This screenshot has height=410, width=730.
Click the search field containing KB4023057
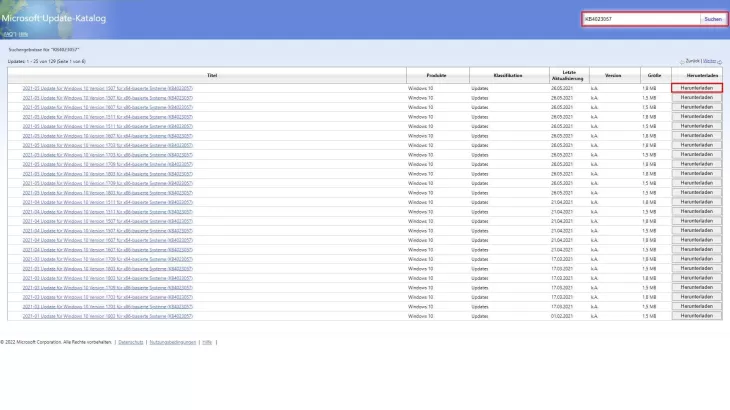click(x=640, y=18)
